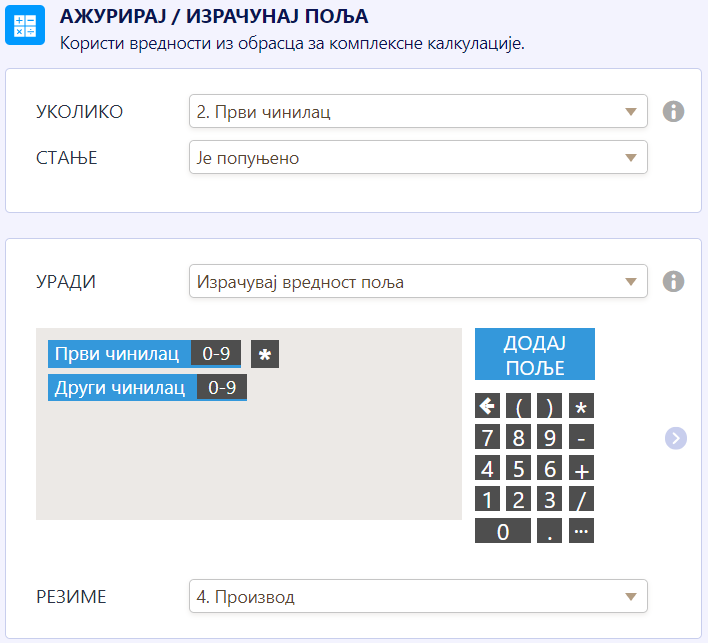Click the calculator icon beside the title
Viewport: 708px width, 643px height.
click(25, 25)
